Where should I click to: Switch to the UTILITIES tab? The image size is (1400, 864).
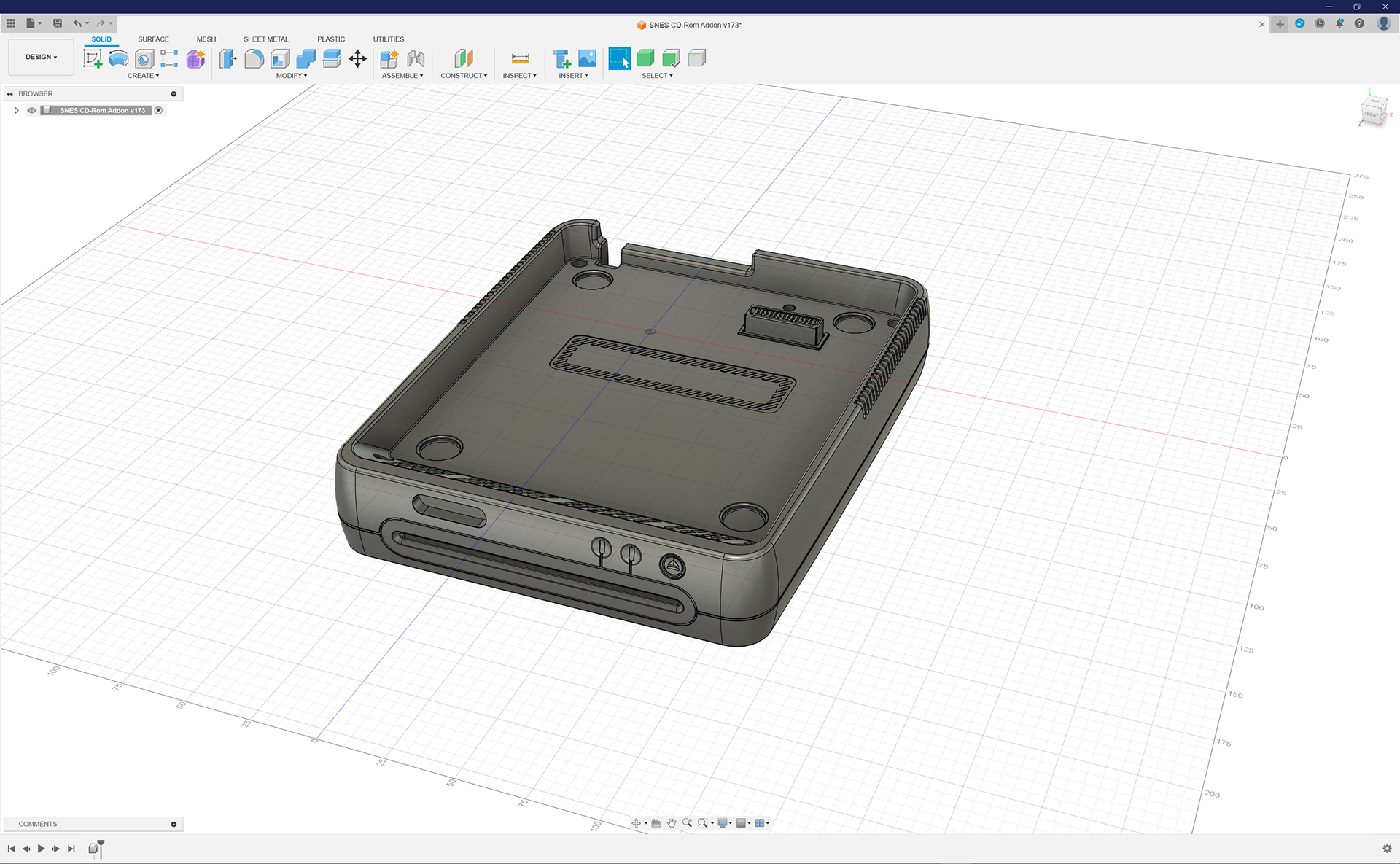[x=389, y=39]
